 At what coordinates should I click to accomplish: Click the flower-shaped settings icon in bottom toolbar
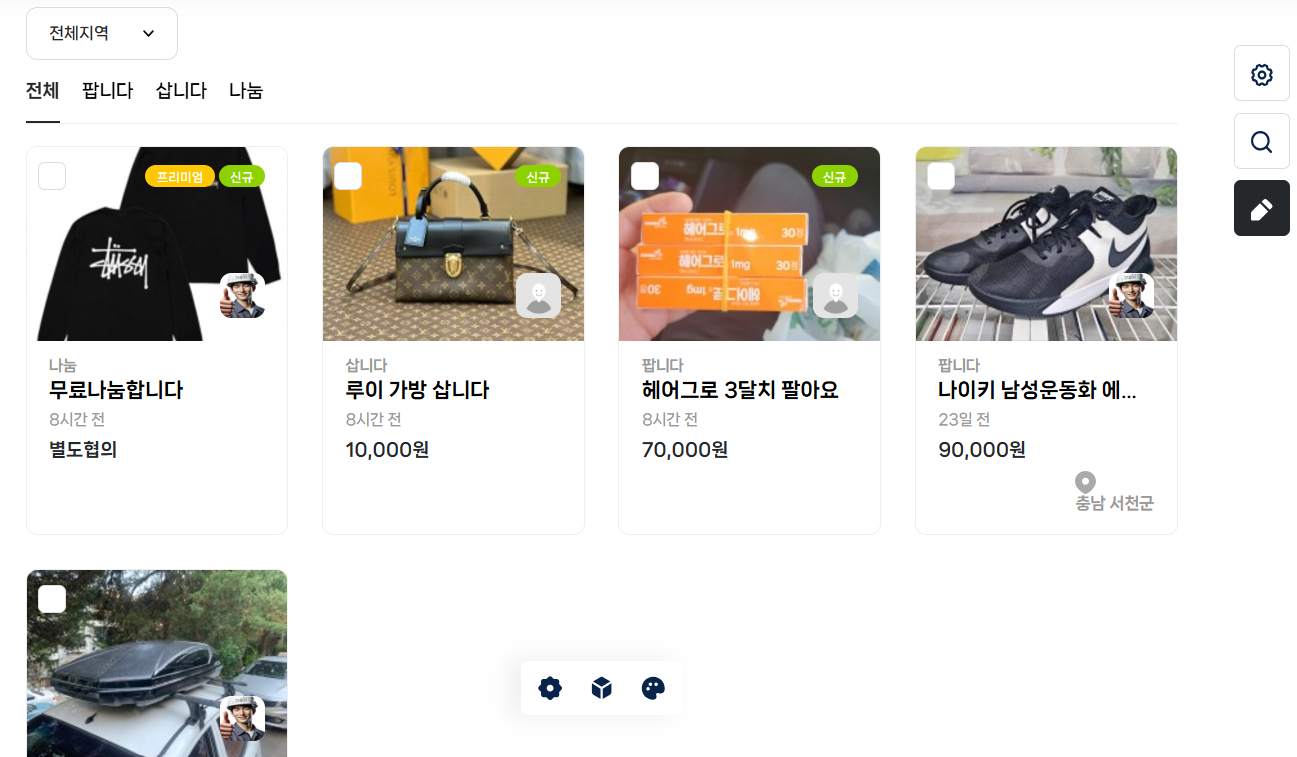pos(550,688)
